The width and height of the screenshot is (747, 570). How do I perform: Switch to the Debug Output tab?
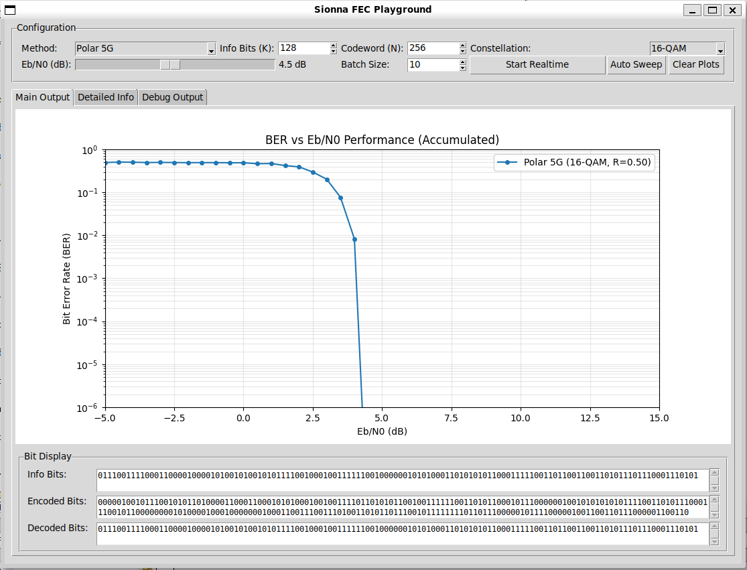click(172, 97)
